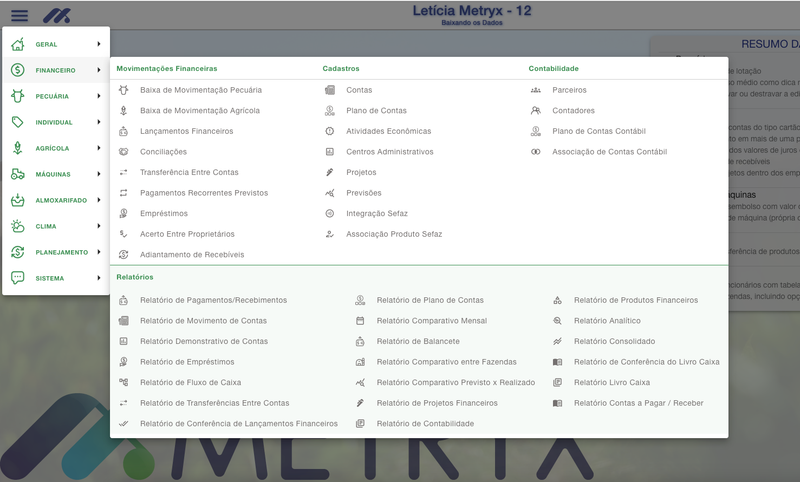
Task: Click the Lançamentos Financeiros icon
Action: 123,131
